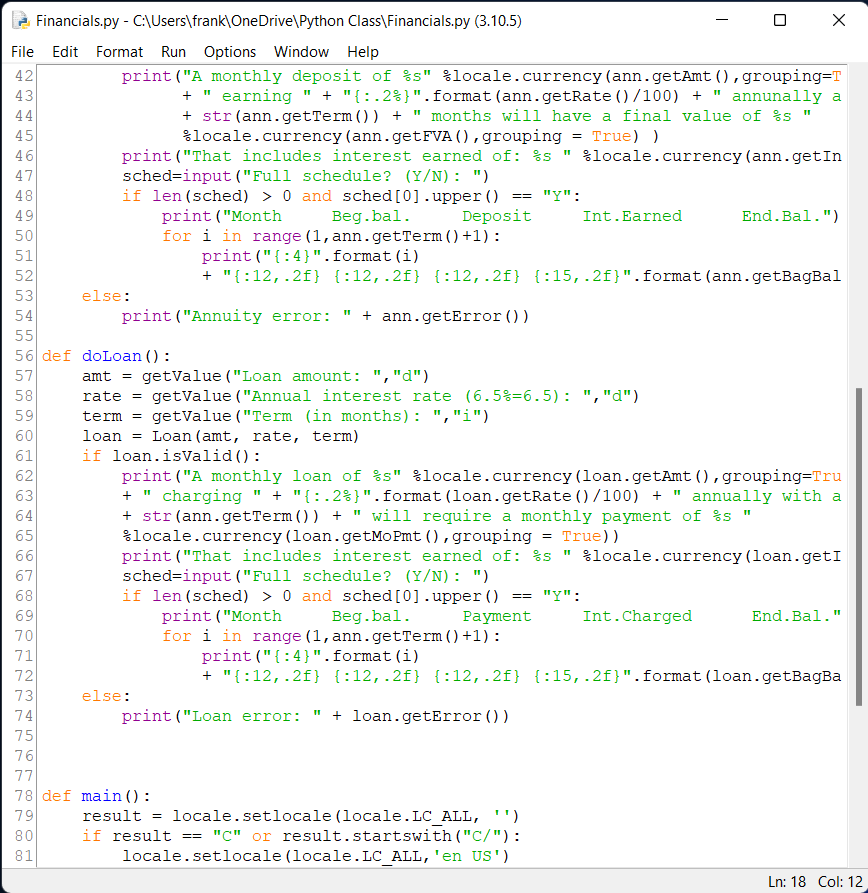Click 'if loan.isValid():' on line 61
This screenshot has width=868, height=893.
pyautogui.click(x=171, y=456)
